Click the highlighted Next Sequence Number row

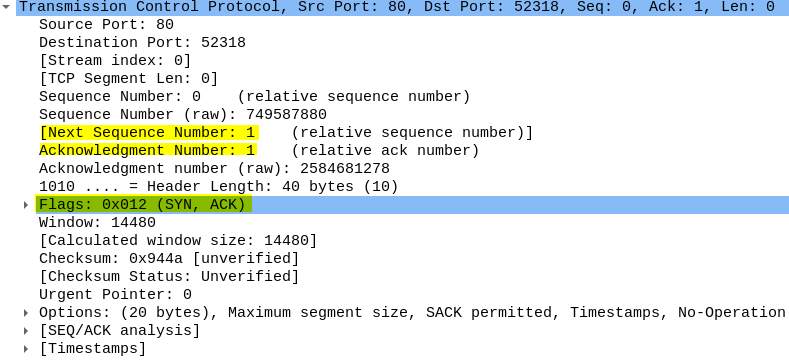click(x=286, y=133)
